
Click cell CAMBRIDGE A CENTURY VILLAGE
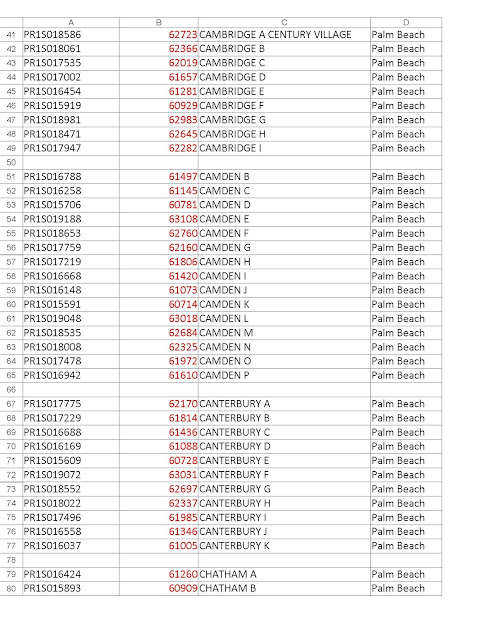point(284,35)
